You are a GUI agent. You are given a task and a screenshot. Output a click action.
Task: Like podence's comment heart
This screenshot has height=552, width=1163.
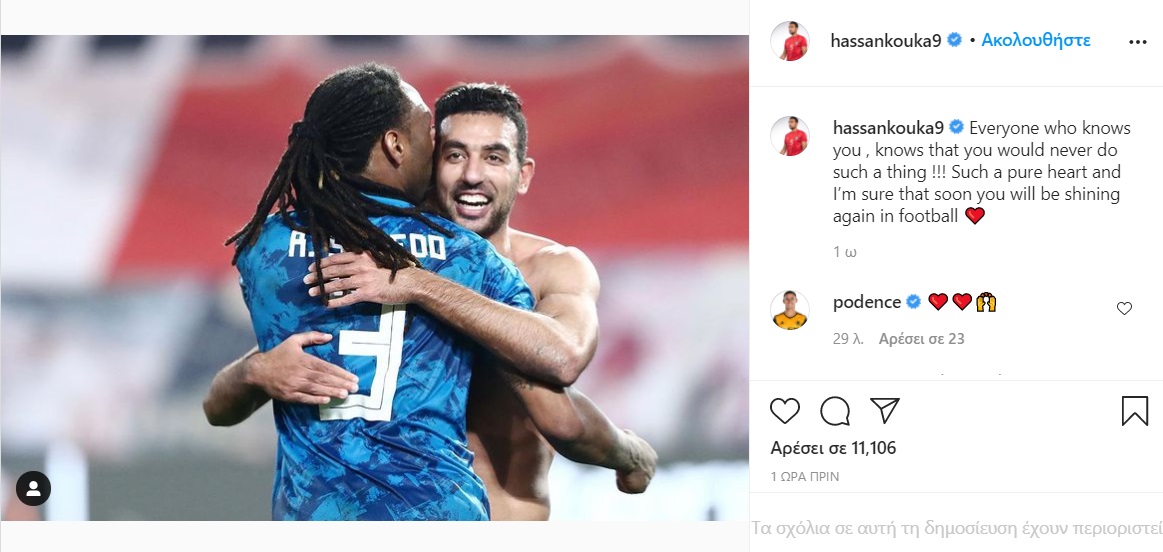[1124, 309]
